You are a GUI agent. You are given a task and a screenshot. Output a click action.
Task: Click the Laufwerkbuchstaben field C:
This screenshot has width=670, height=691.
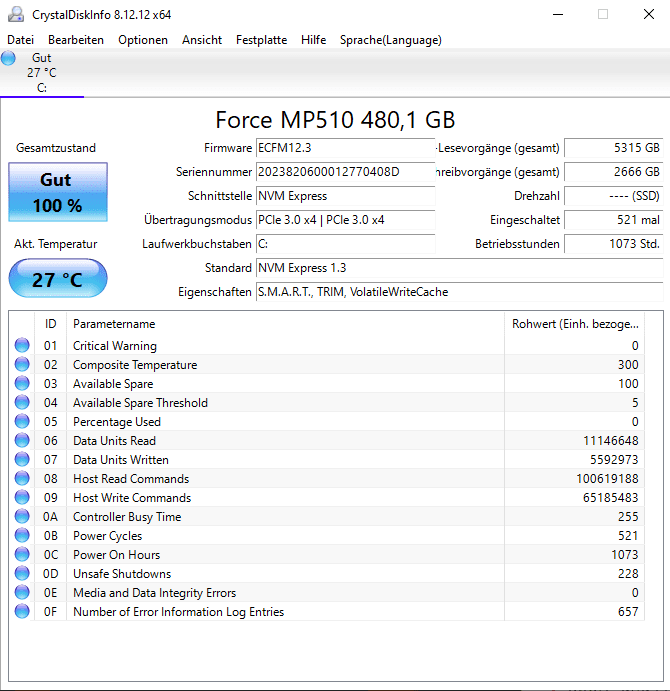click(346, 244)
